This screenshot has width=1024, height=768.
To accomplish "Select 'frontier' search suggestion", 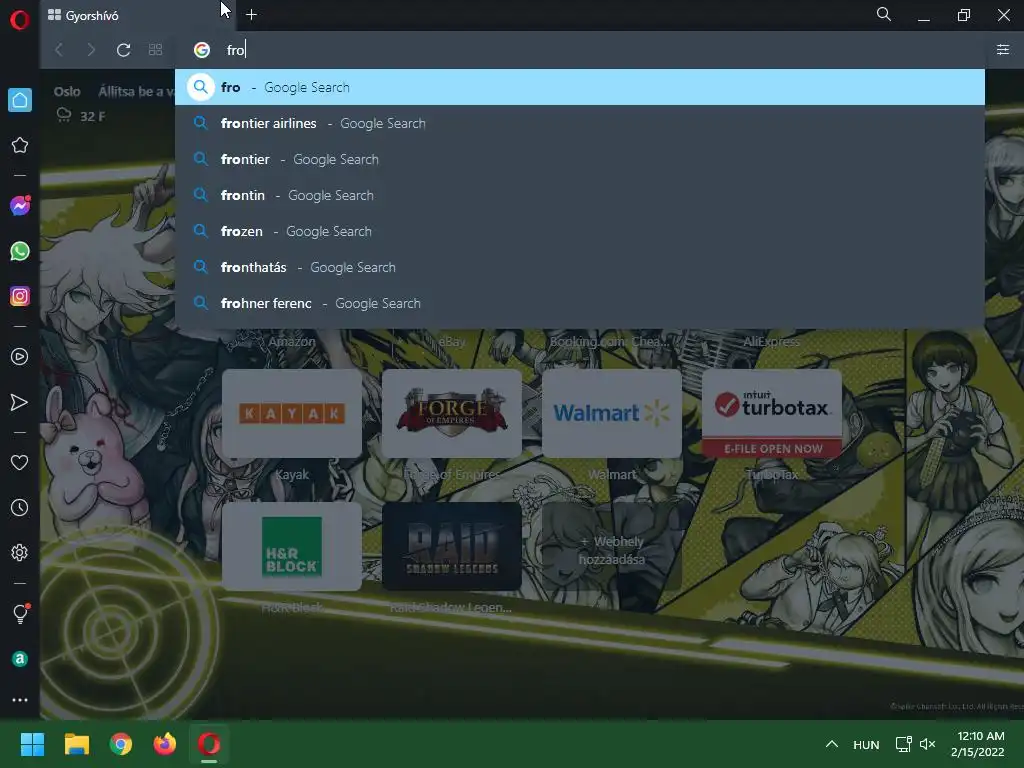I will tap(580, 159).
